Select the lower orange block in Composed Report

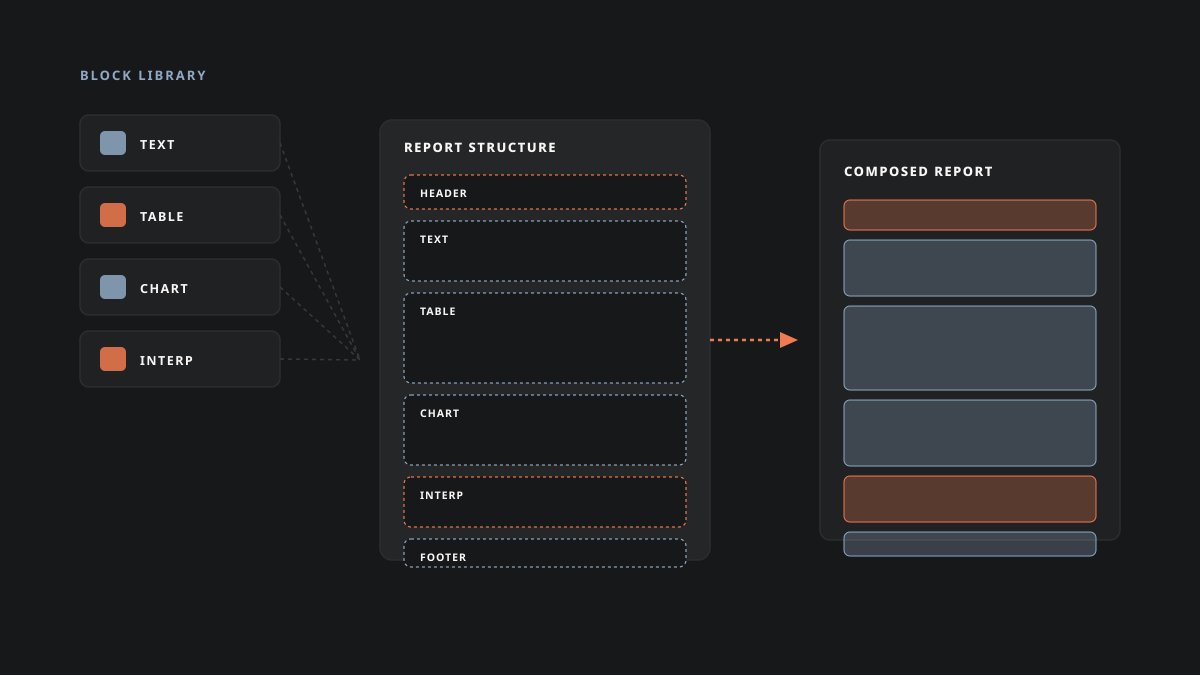tap(970, 499)
